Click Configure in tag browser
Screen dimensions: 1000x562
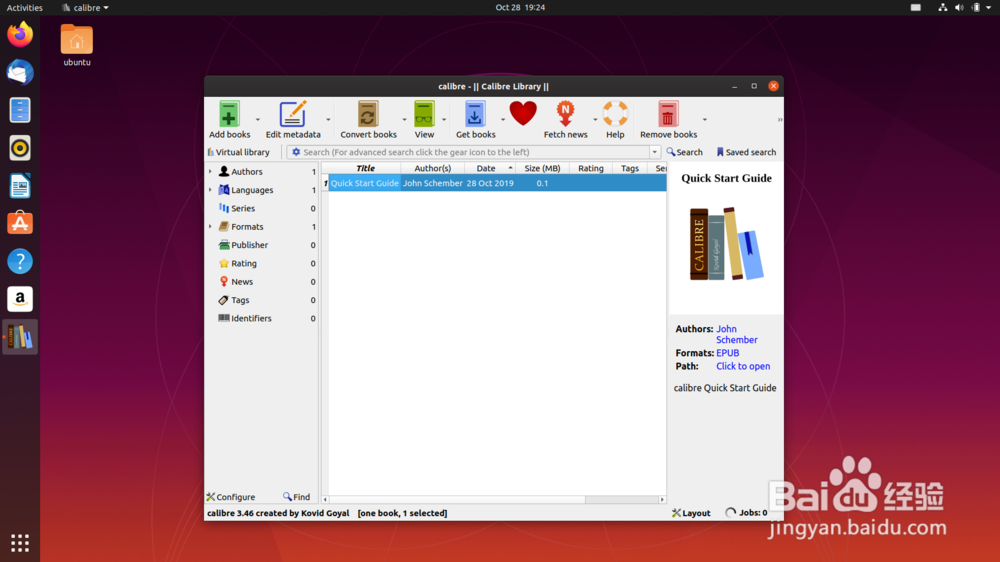[231, 497]
